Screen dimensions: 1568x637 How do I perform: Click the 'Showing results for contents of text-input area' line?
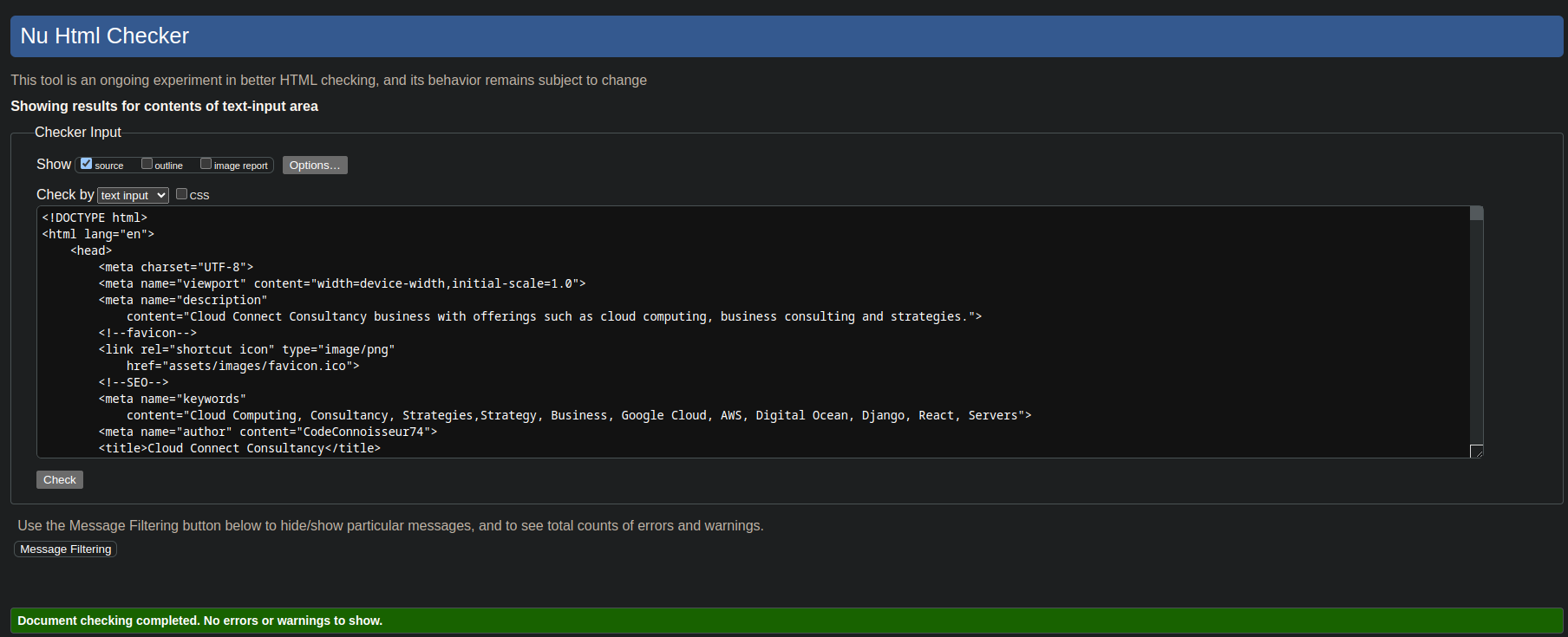coord(164,106)
